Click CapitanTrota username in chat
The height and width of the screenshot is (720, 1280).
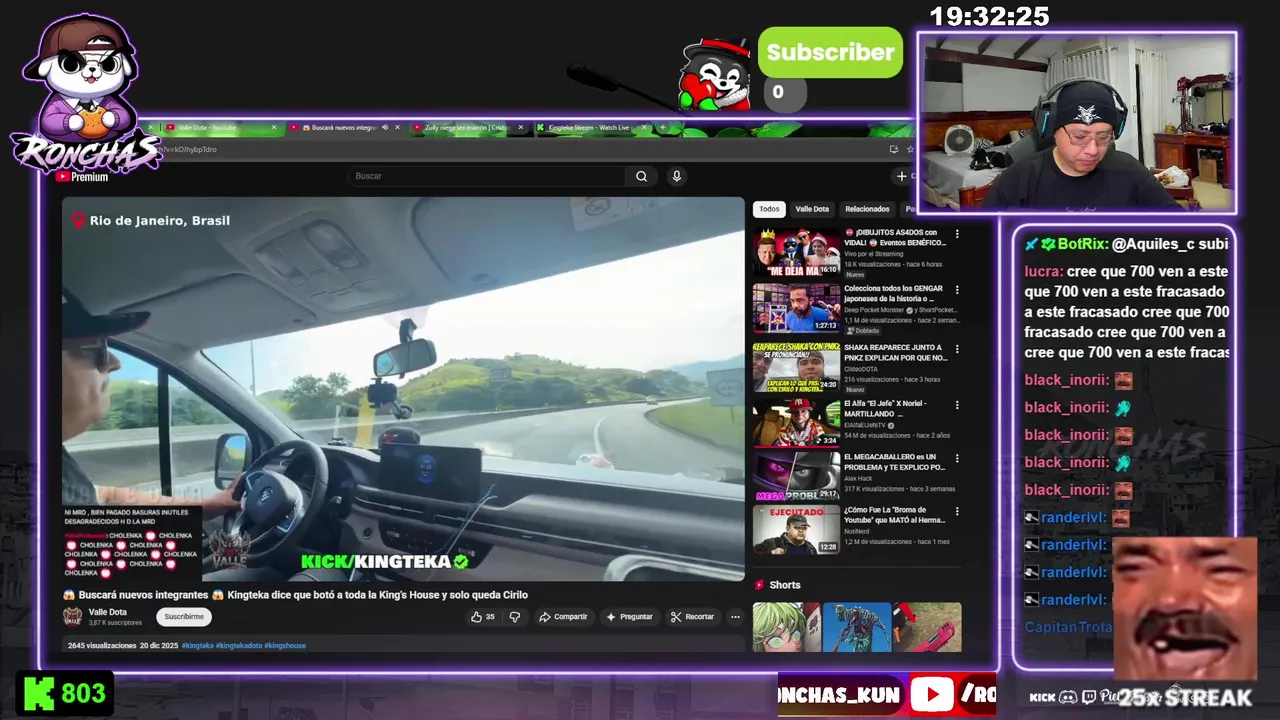(x=1068, y=627)
